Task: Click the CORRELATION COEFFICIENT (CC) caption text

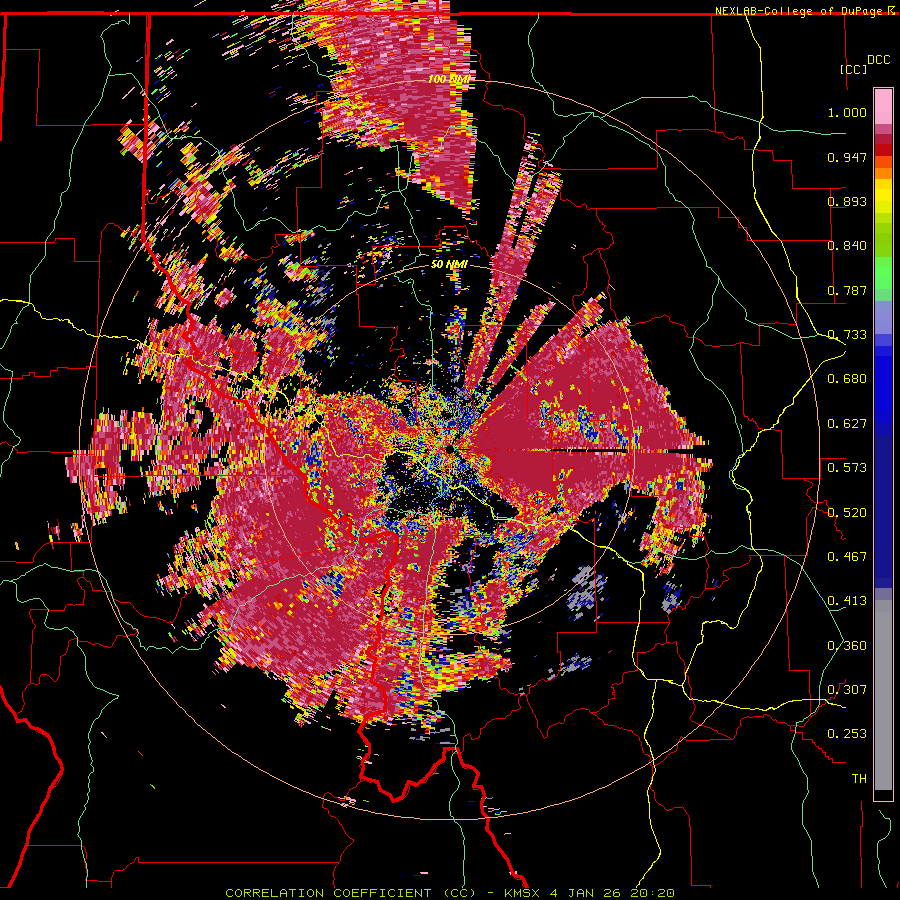Action: [350, 893]
